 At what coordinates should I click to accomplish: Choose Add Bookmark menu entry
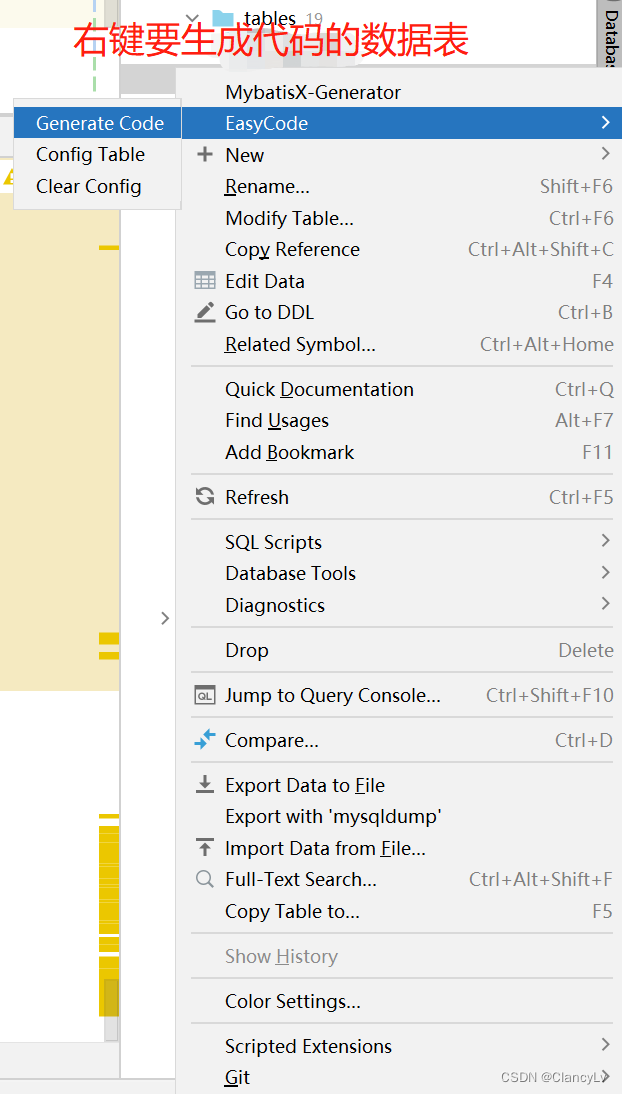[x=401, y=452]
